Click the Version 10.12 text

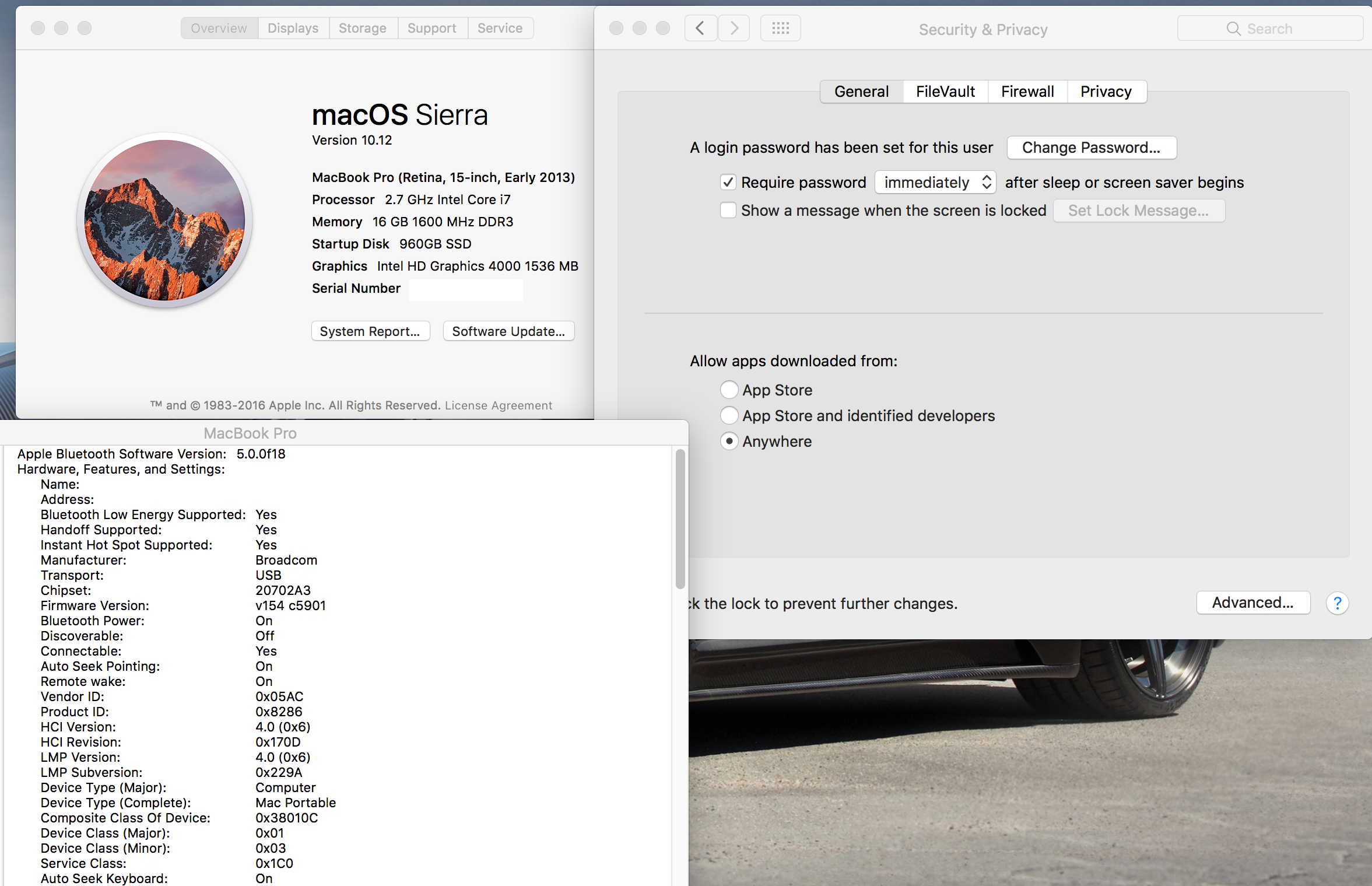coord(352,140)
